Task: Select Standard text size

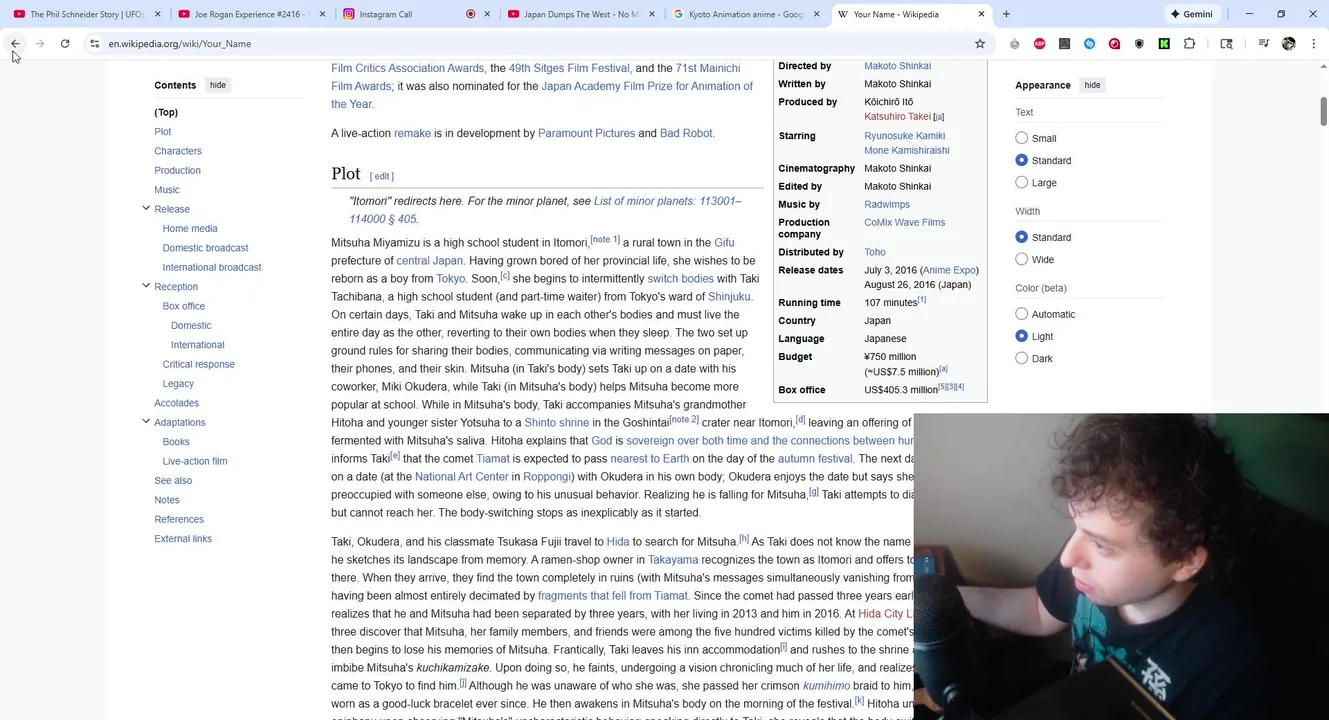Action: 1021,160
